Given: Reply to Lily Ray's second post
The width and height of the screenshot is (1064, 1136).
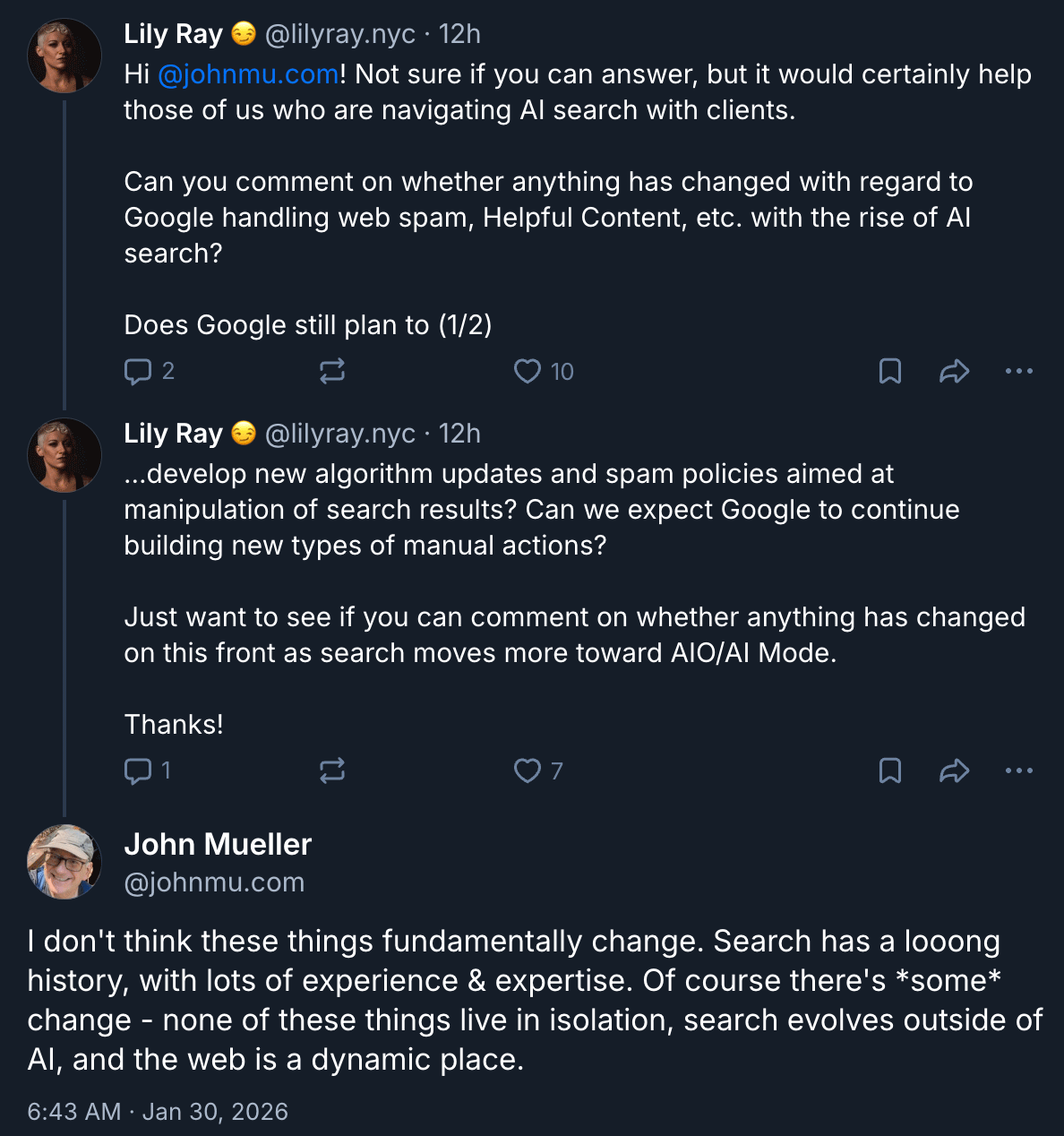Looking at the screenshot, I should [x=138, y=771].
